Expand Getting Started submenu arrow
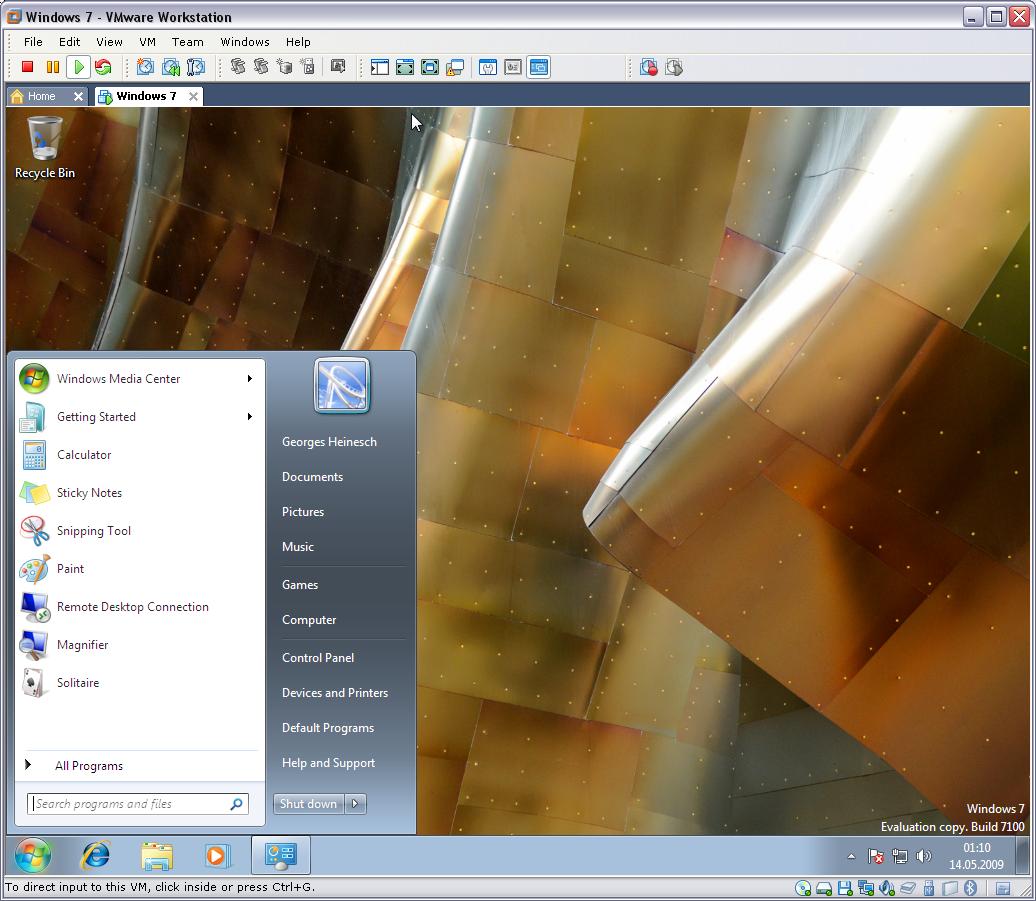1036x901 pixels. [250, 416]
